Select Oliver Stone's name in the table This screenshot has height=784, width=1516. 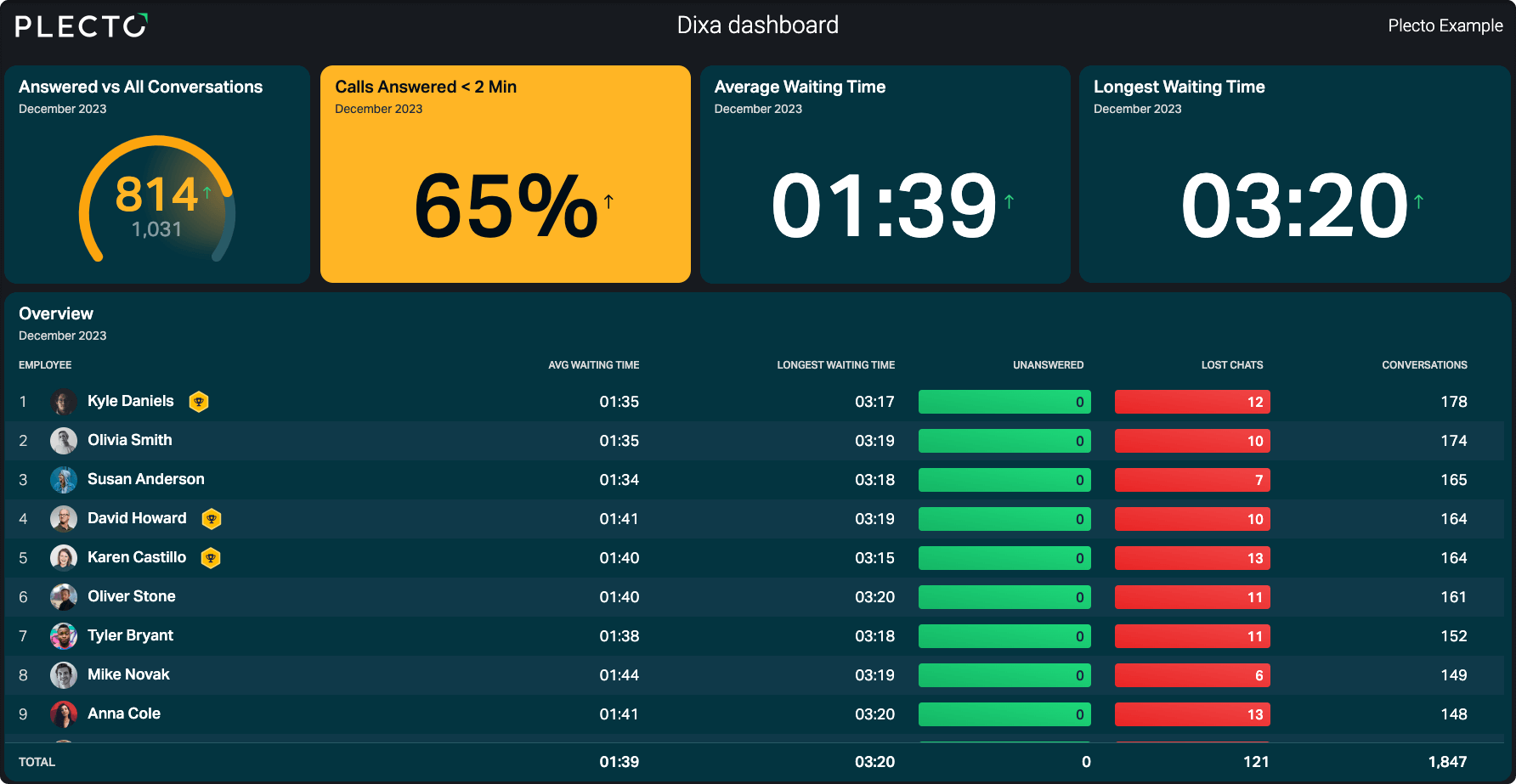(x=132, y=596)
